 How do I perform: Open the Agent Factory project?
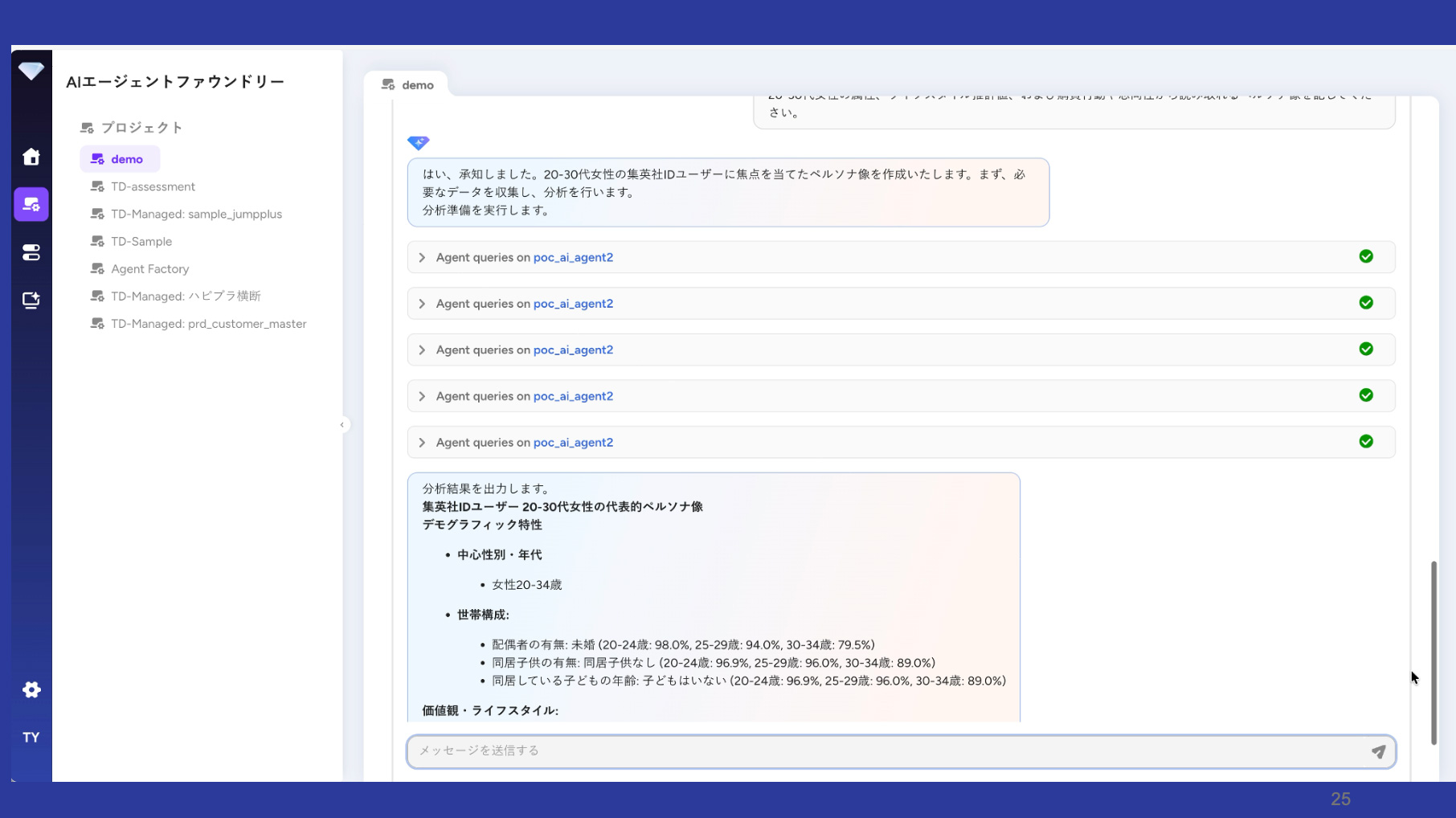click(x=149, y=269)
